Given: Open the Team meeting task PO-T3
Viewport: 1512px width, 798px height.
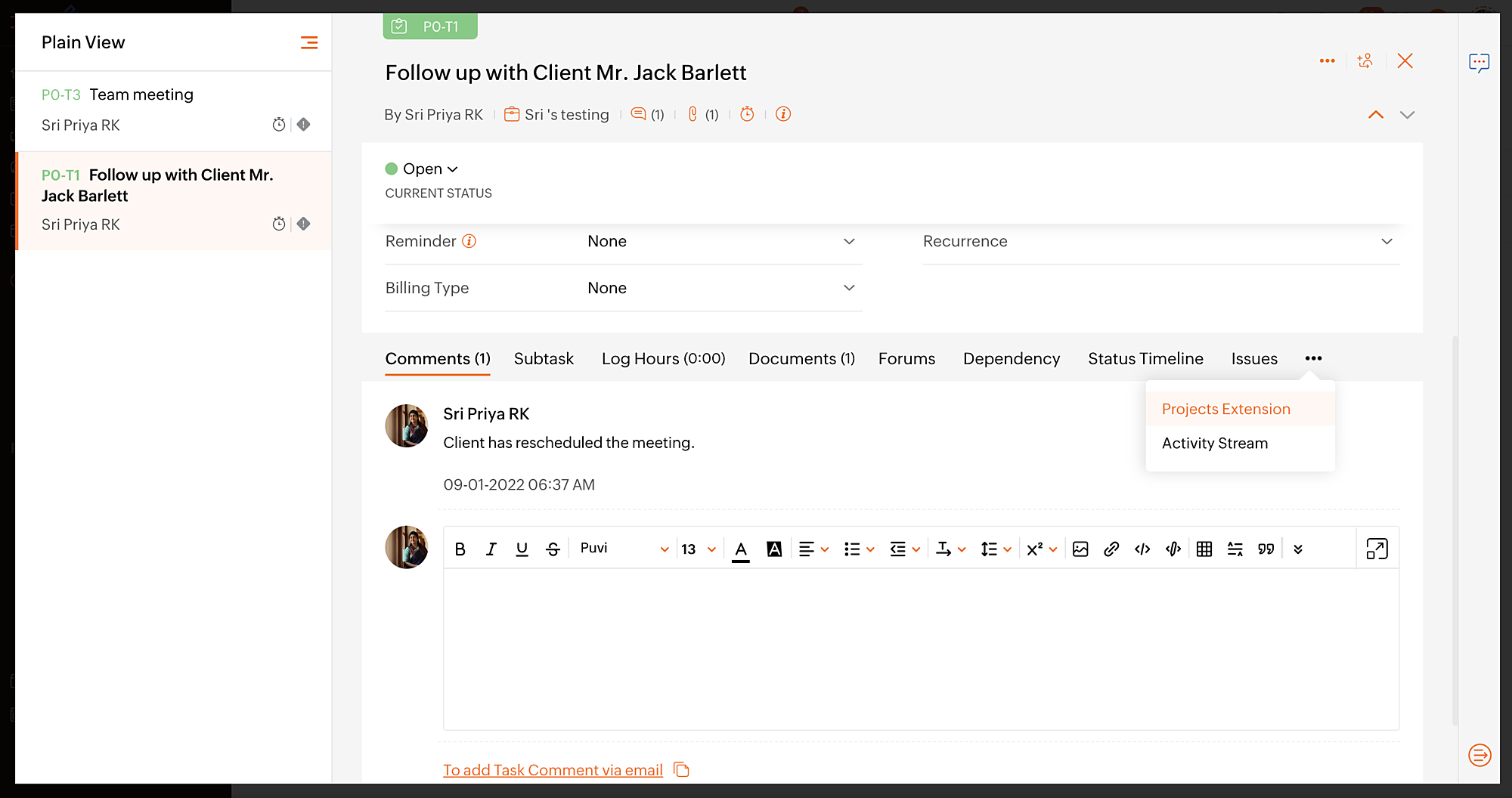Looking at the screenshot, I should coord(141,94).
